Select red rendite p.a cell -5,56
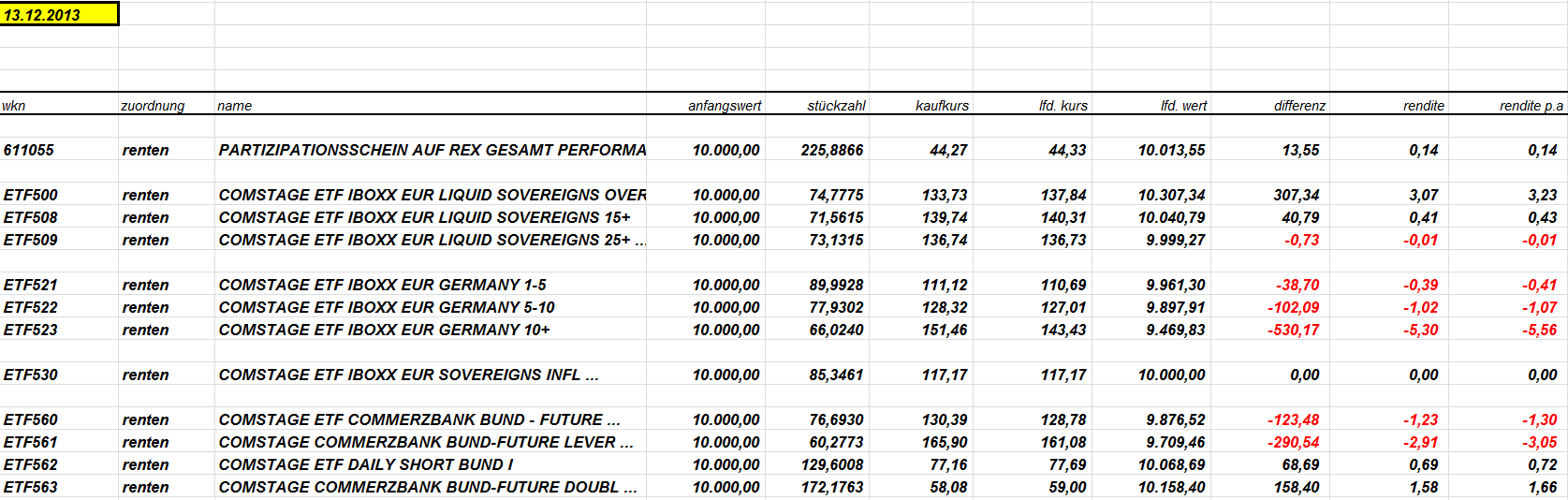1568x500 pixels. pyautogui.click(x=1508, y=329)
